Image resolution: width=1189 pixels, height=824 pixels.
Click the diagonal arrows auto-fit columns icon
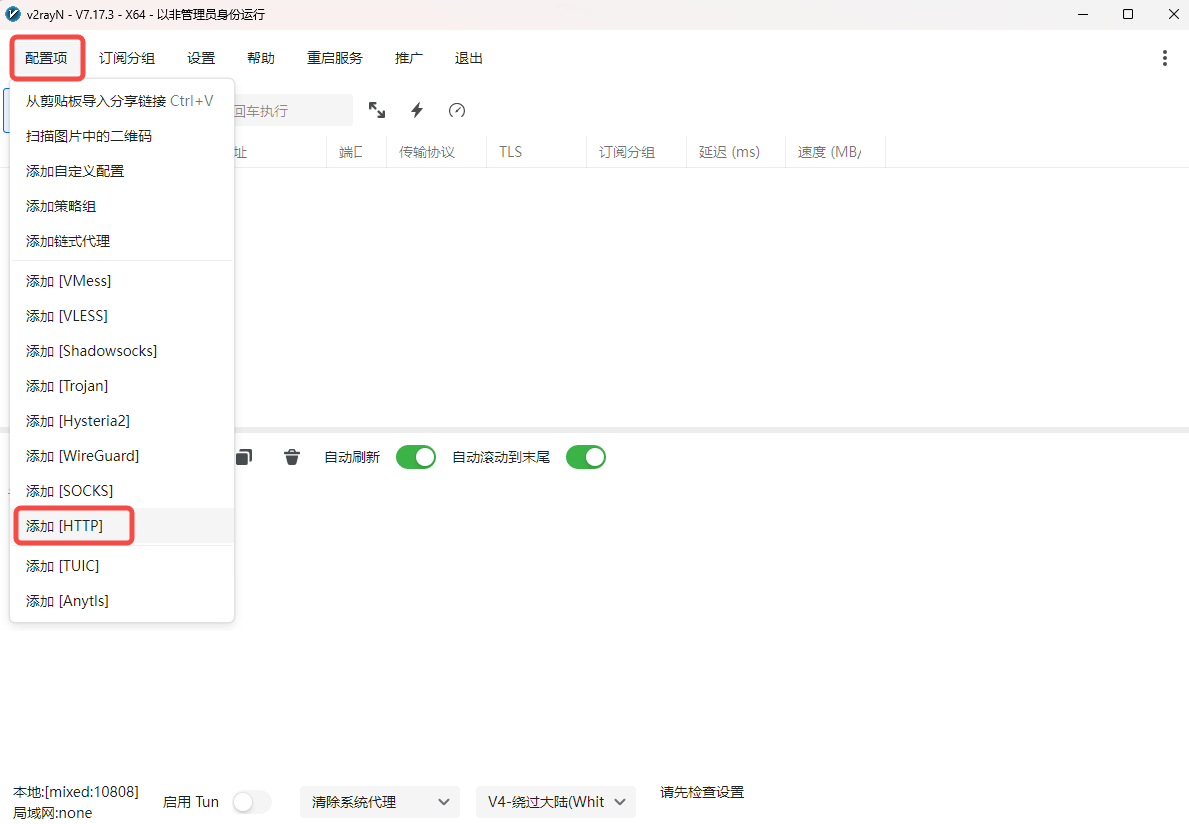click(377, 111)
